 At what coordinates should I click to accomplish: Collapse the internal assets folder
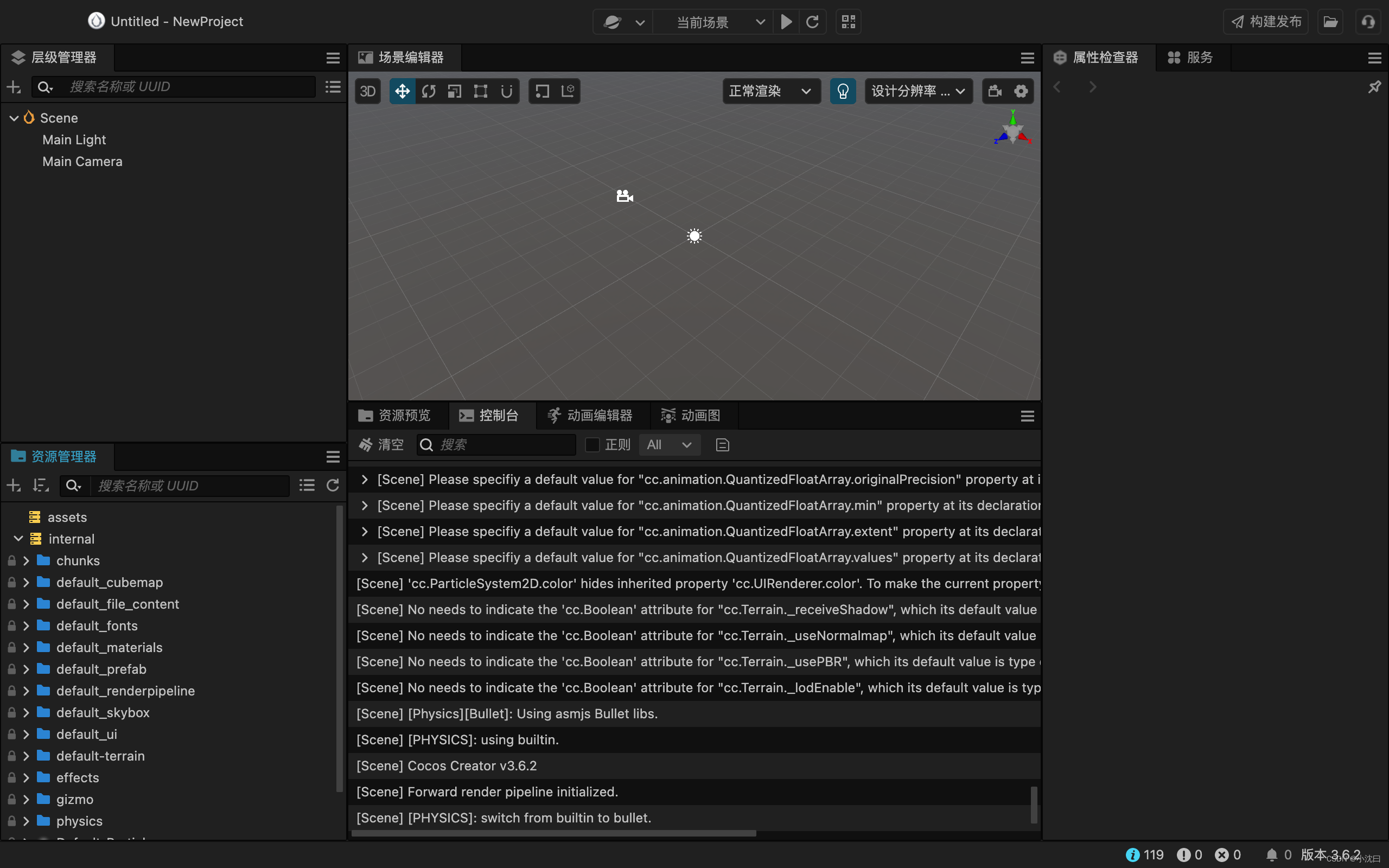(x=18, y=539)
